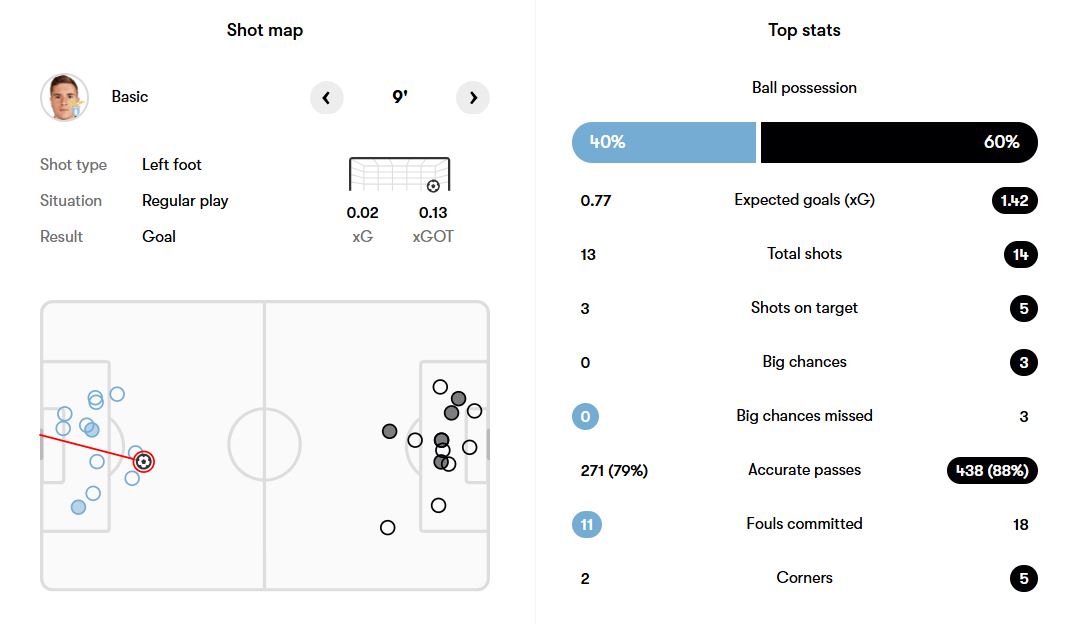Image resolution: width=1068 pixels, height=624 pixels.
Task: Select the Top stats heading
Action: pyautogui.click(x=804, y=30)
